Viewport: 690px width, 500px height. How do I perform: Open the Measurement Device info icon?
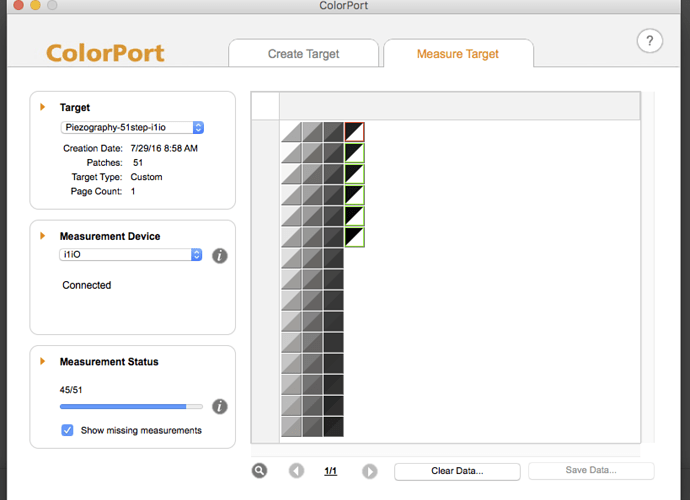tap(220, 256)
